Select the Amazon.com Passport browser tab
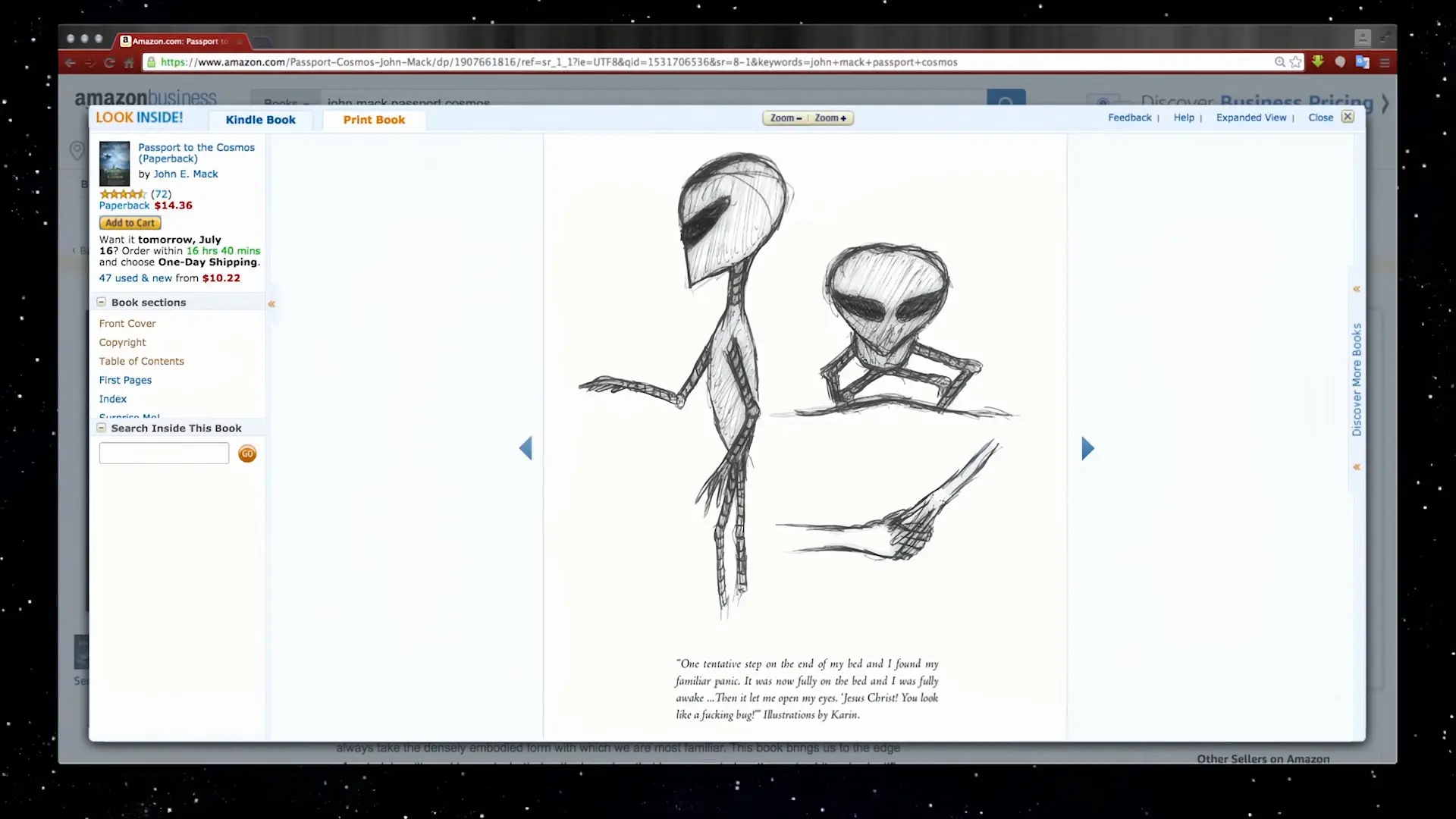The image size is (1456, 819). (179, 41)
